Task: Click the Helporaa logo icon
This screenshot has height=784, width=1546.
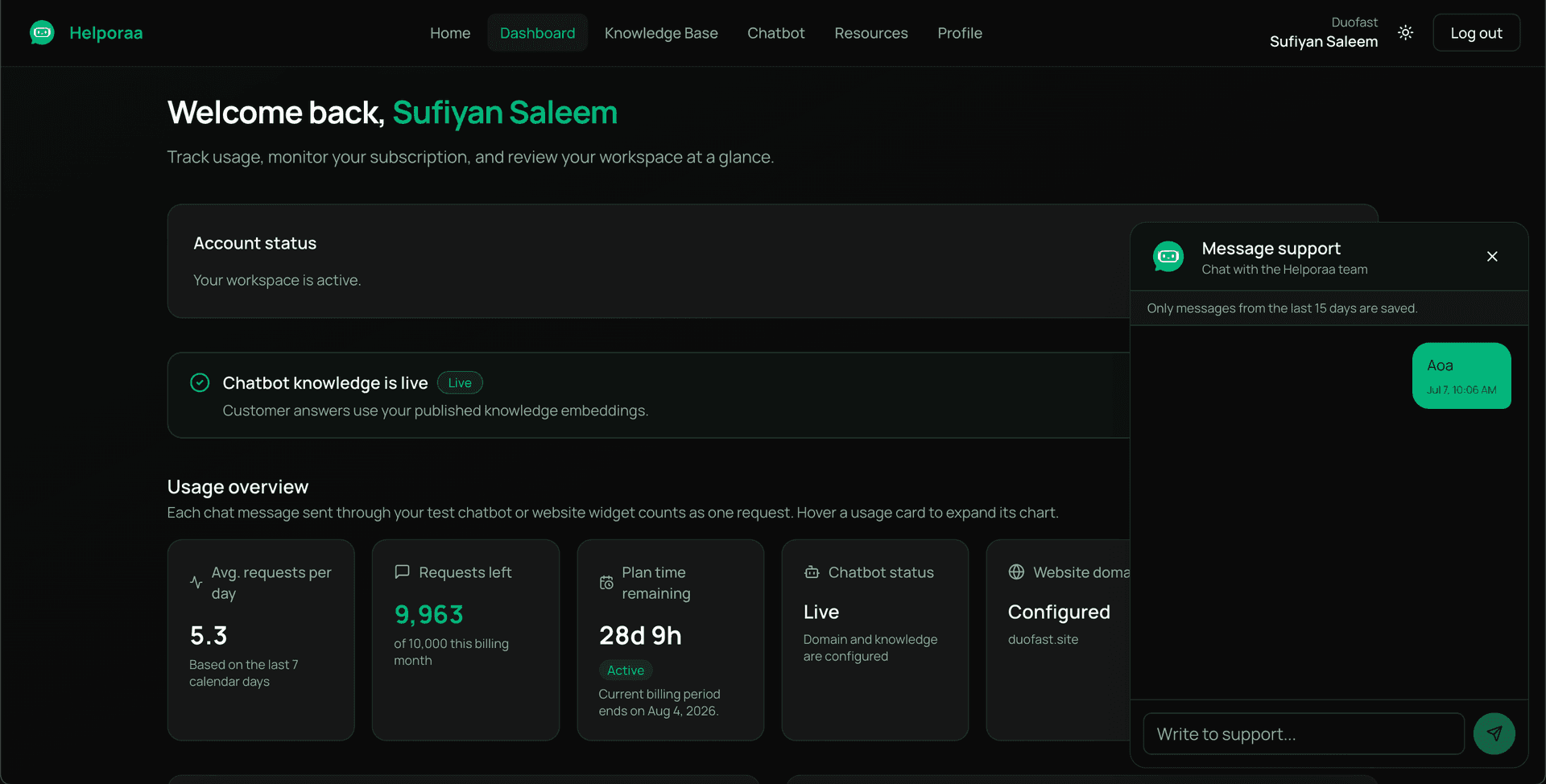Action: point(42,33)
